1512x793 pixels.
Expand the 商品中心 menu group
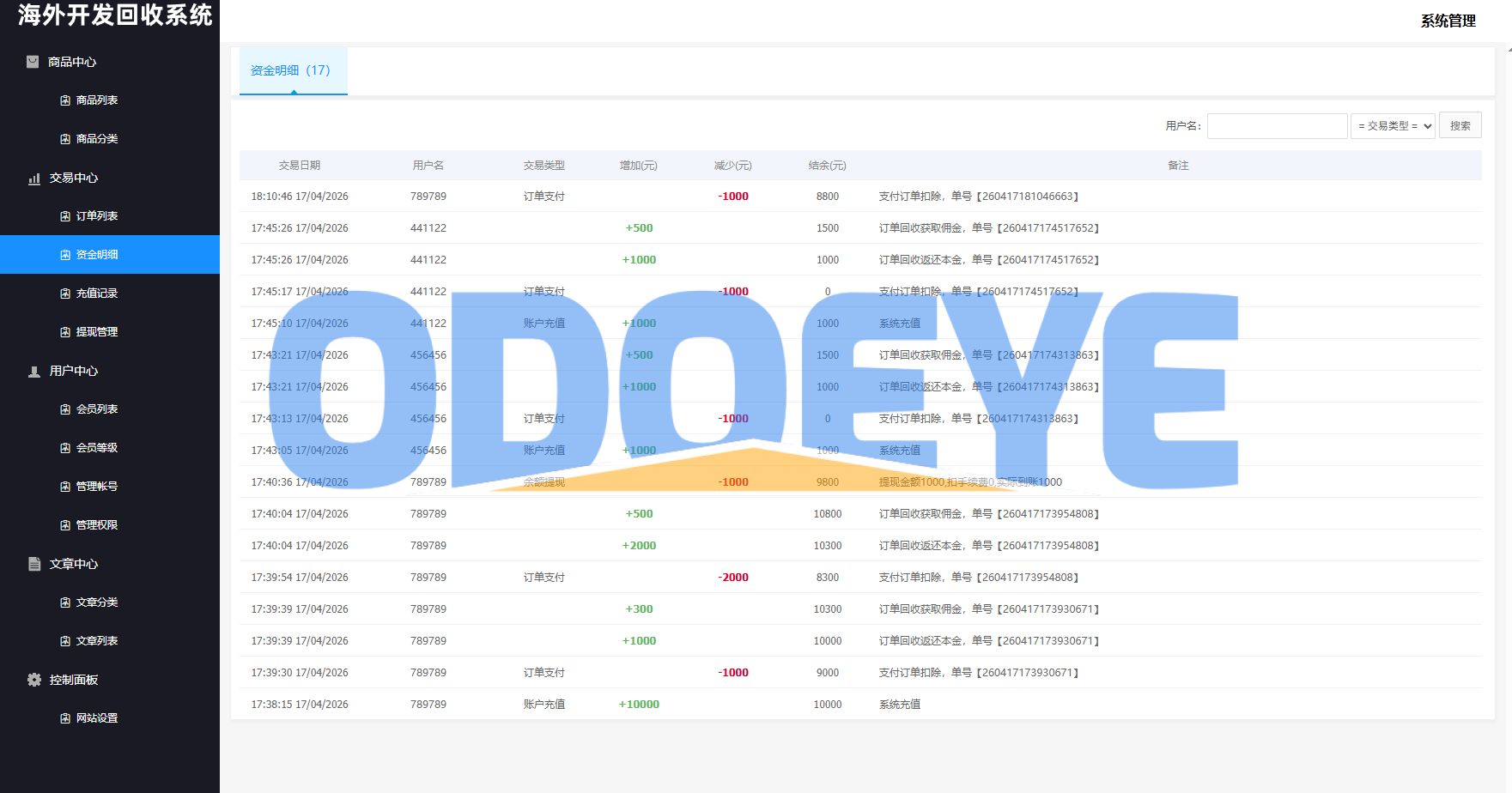pos(72,62)
